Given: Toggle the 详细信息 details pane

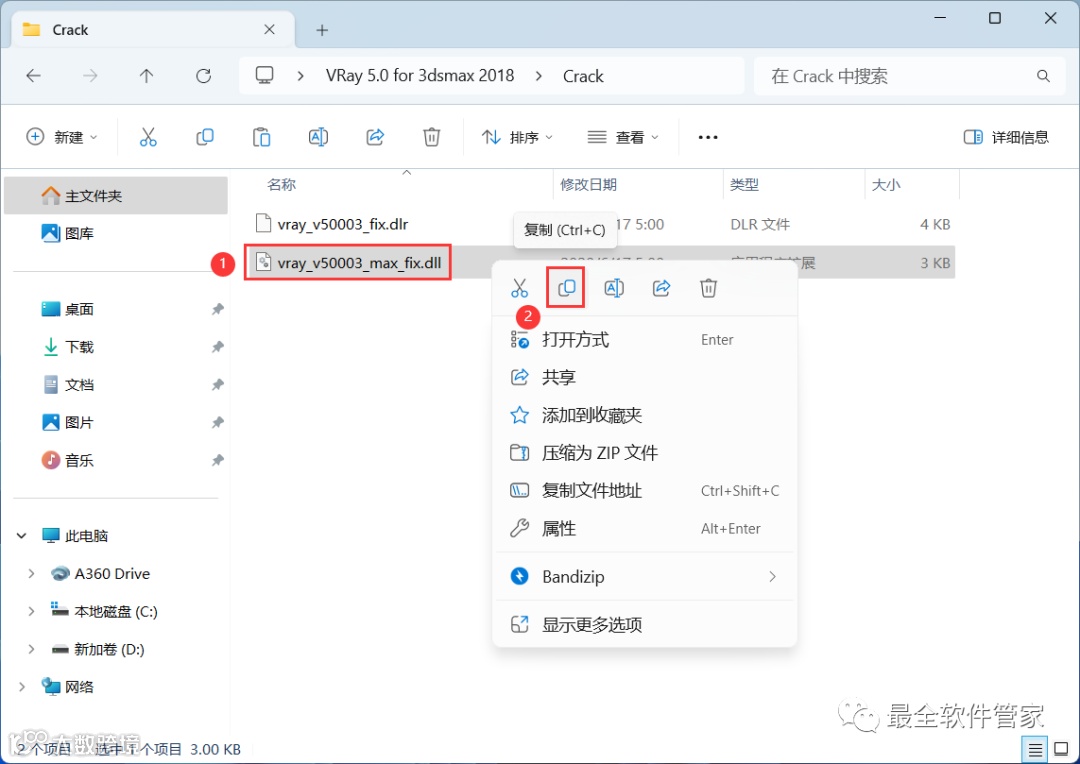Looking at the screenshot, I should pos(1006,137).
